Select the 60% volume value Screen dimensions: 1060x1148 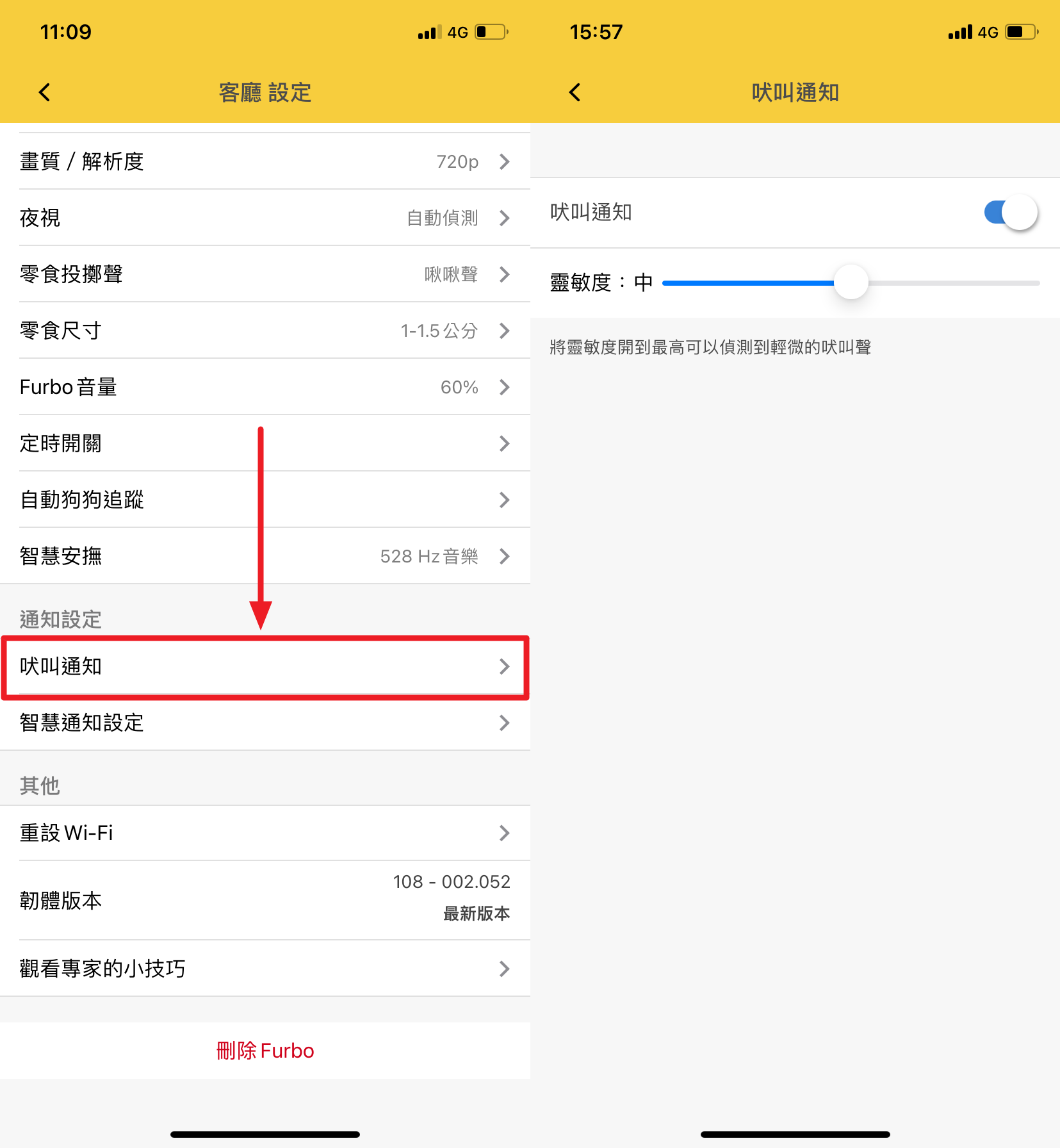(459, 387)
